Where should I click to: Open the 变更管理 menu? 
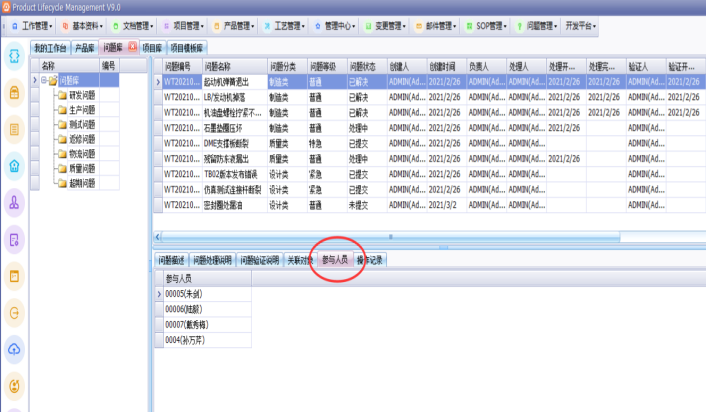(385, 26)
